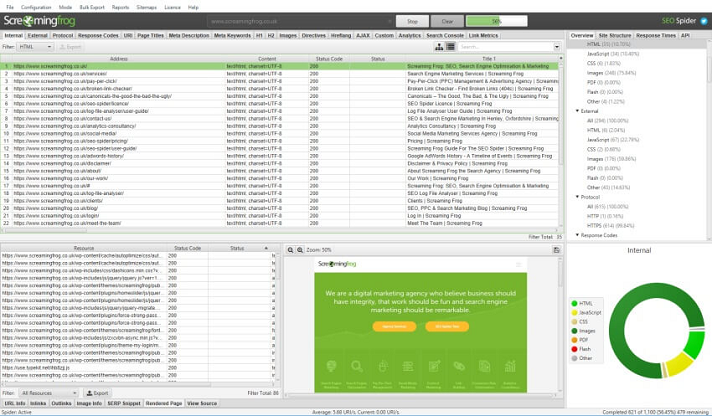The image size is (712, 416).
Task: Click zoom out magnifier in rendered page pane
Action: tap(291, 249)
